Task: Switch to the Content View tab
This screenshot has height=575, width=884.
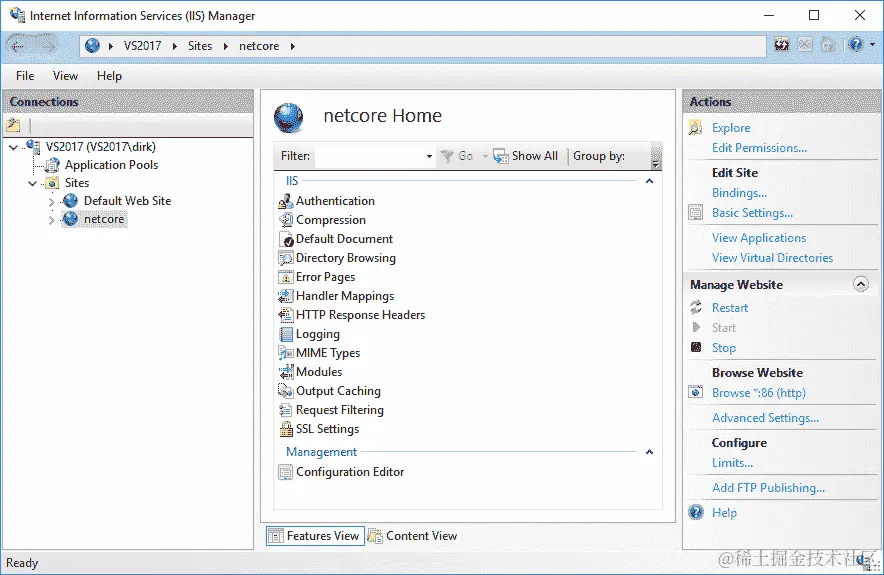Action: tap(413, 536)
